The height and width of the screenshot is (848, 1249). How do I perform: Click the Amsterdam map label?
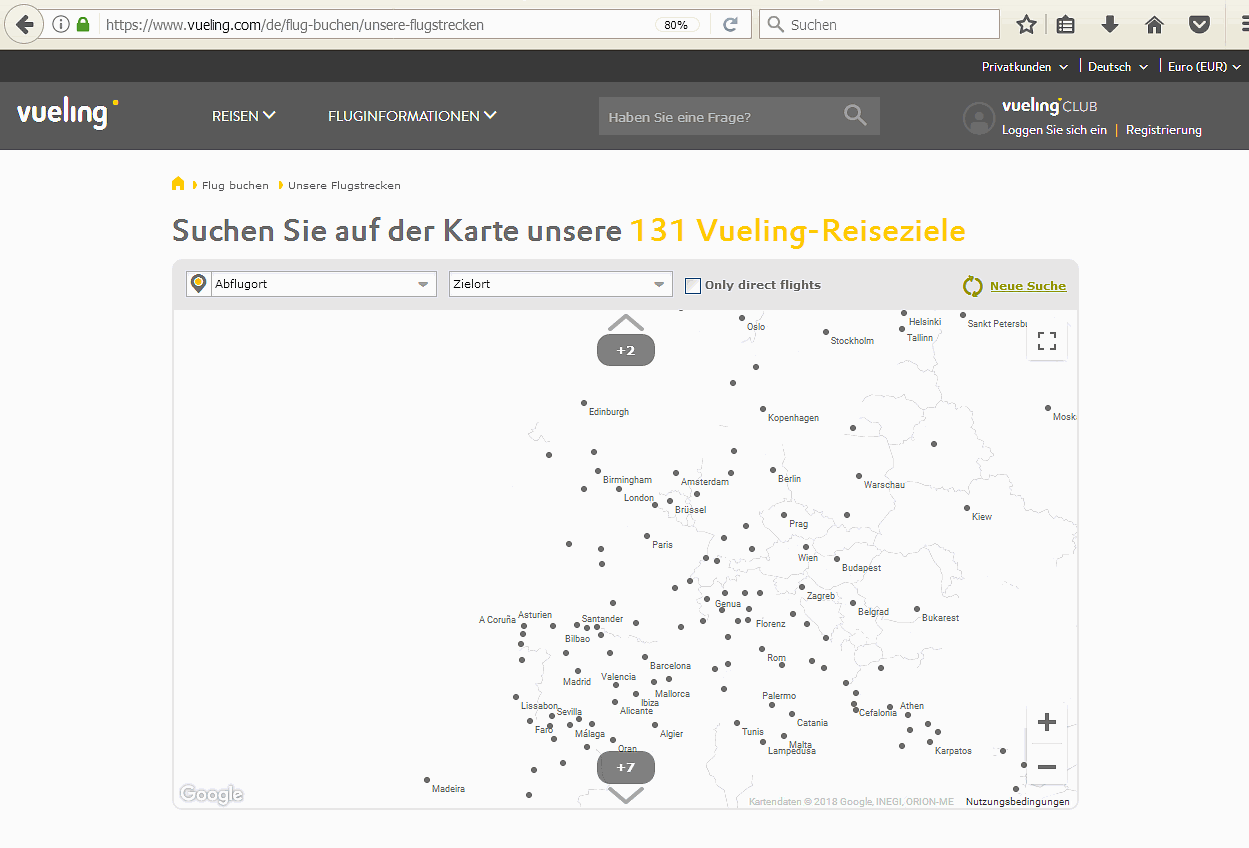(x=705, y=482)
